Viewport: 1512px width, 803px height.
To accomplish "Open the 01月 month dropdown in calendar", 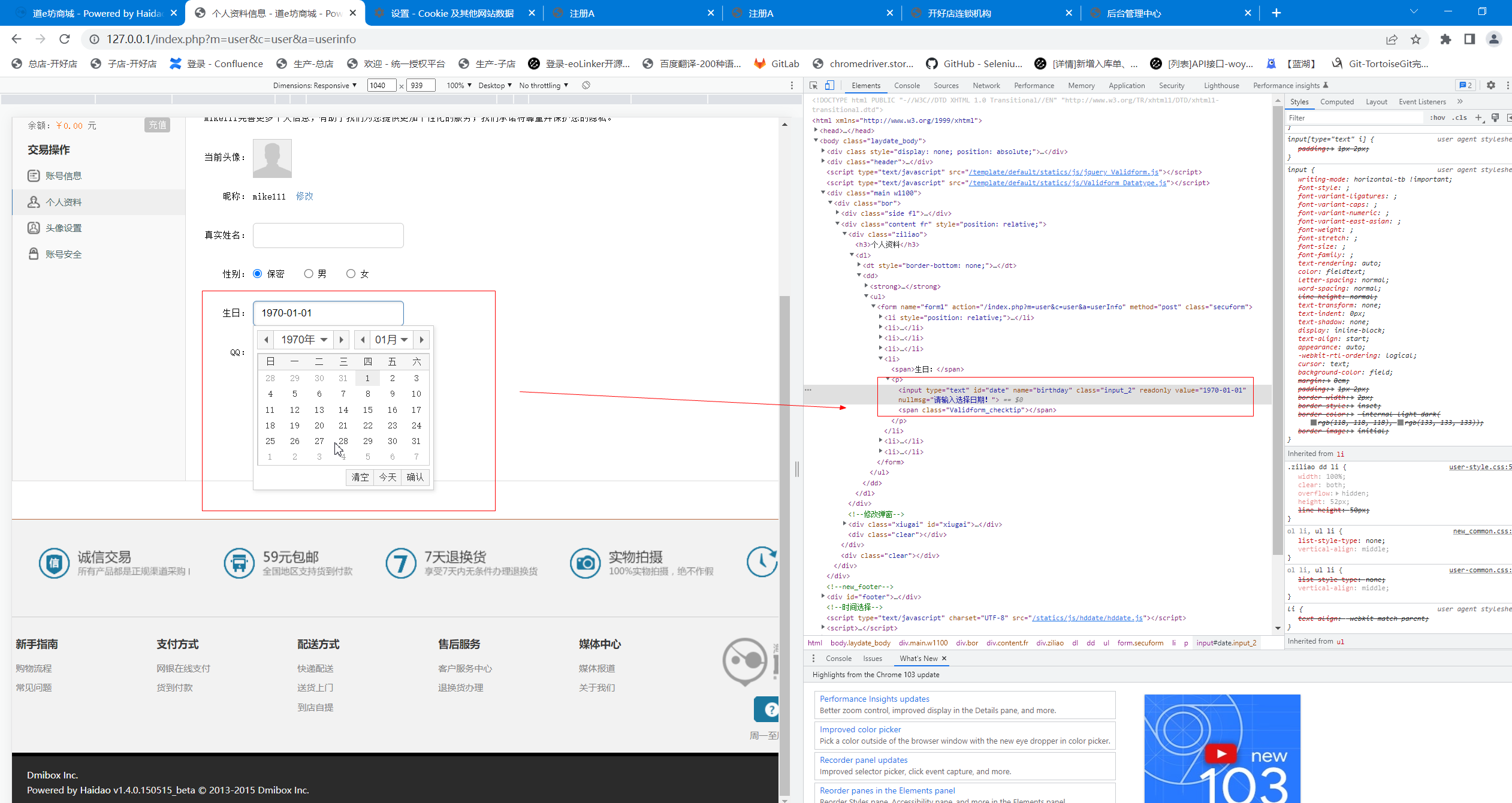I will tap(391, 340).
